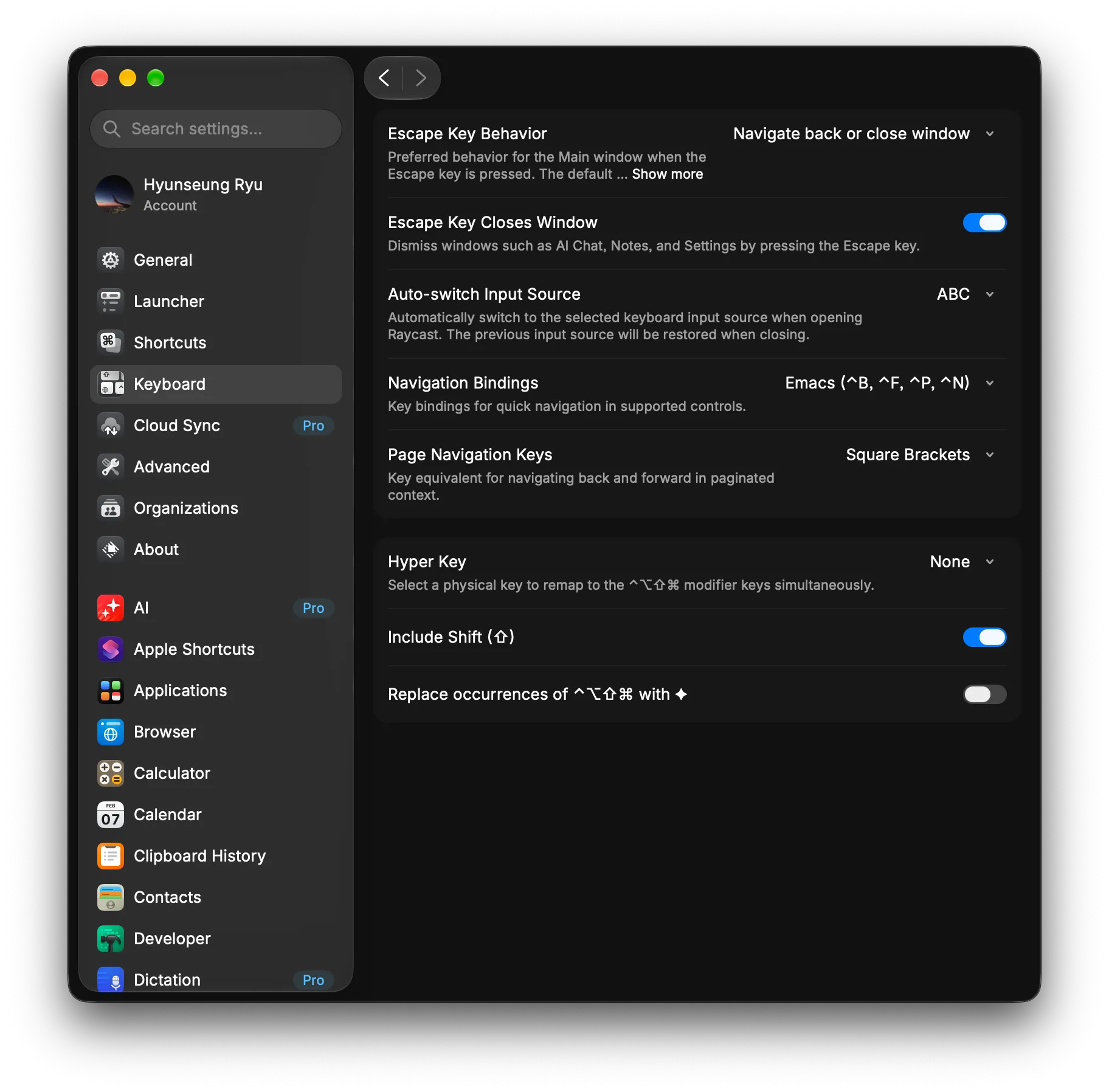Select the Launcher sidebar item
This screenshot has width=1109, height=1092.
click(216, 302)
